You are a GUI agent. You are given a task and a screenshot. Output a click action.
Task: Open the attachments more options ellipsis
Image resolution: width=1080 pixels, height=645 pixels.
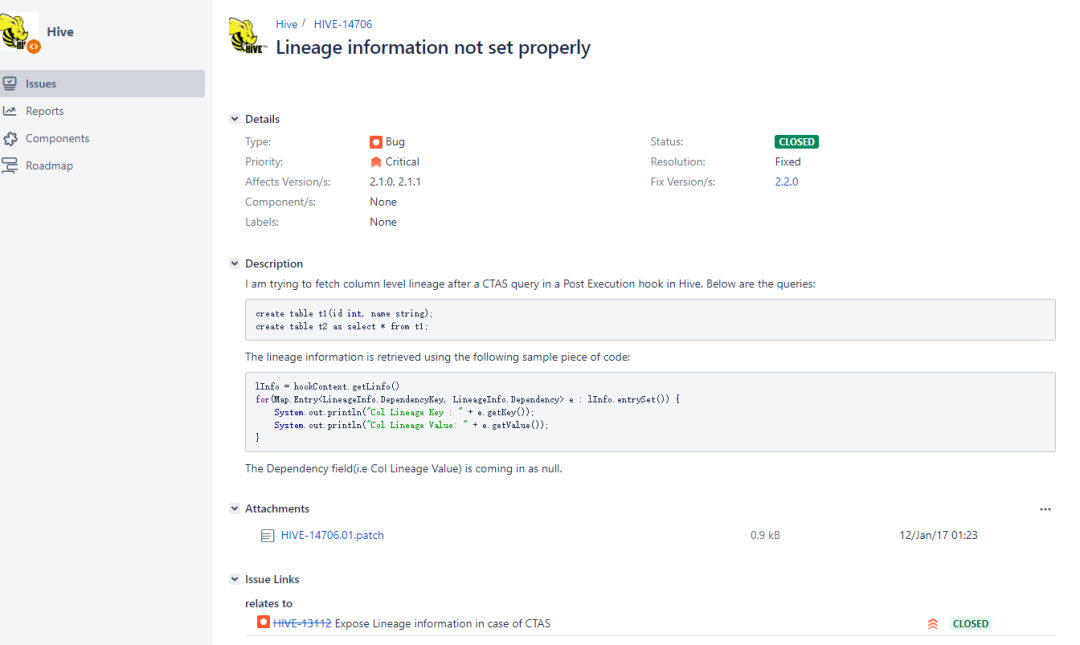pos(1045,509)
